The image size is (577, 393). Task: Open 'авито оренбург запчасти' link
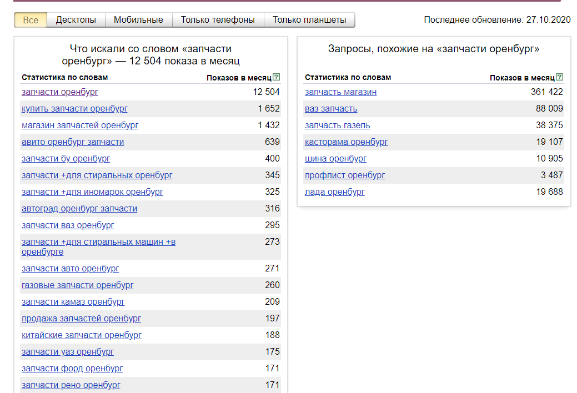[x=72, y=142]
